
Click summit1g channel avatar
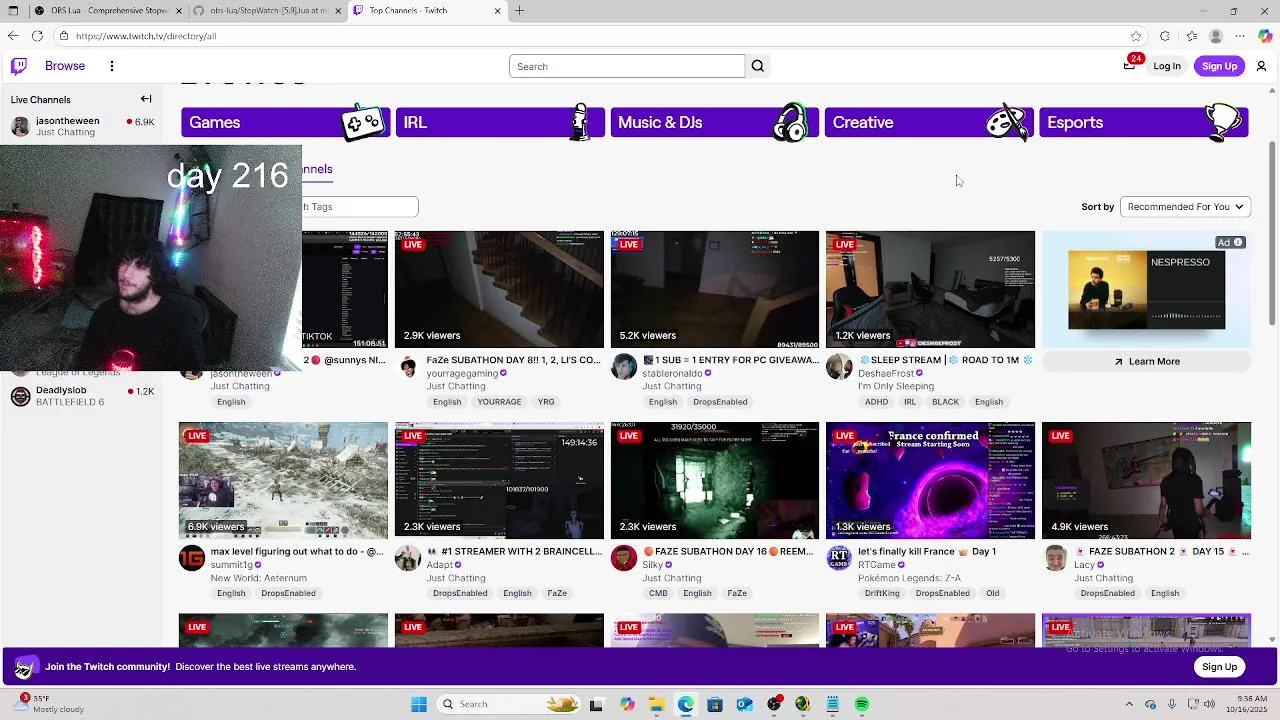pyautogui.click(x=192, y=558)
